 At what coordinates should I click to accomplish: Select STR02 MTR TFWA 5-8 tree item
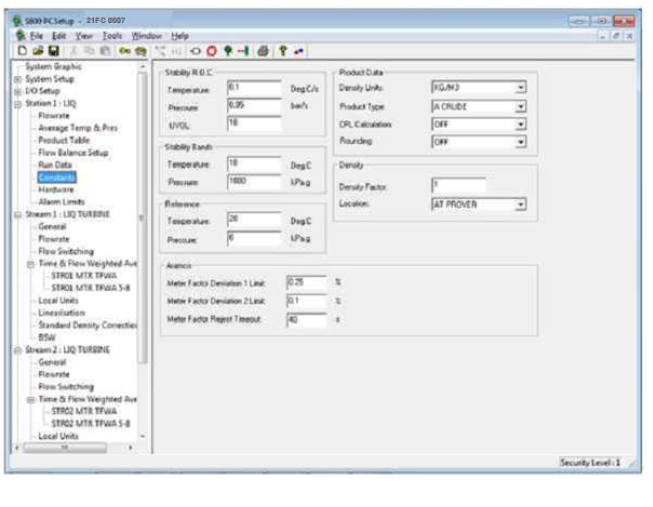click(90, 424)
